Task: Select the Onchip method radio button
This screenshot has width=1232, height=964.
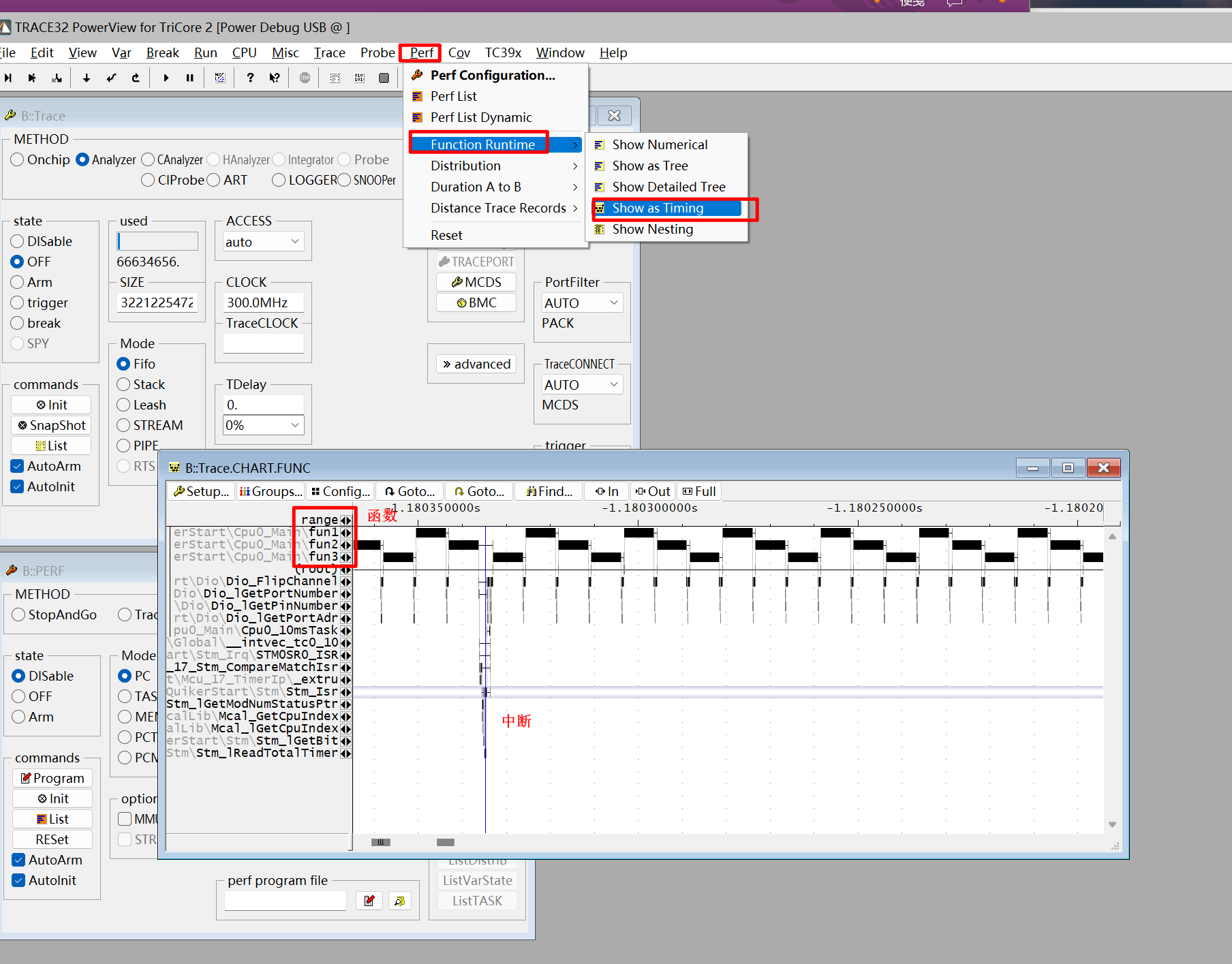Action: point(17,159)
